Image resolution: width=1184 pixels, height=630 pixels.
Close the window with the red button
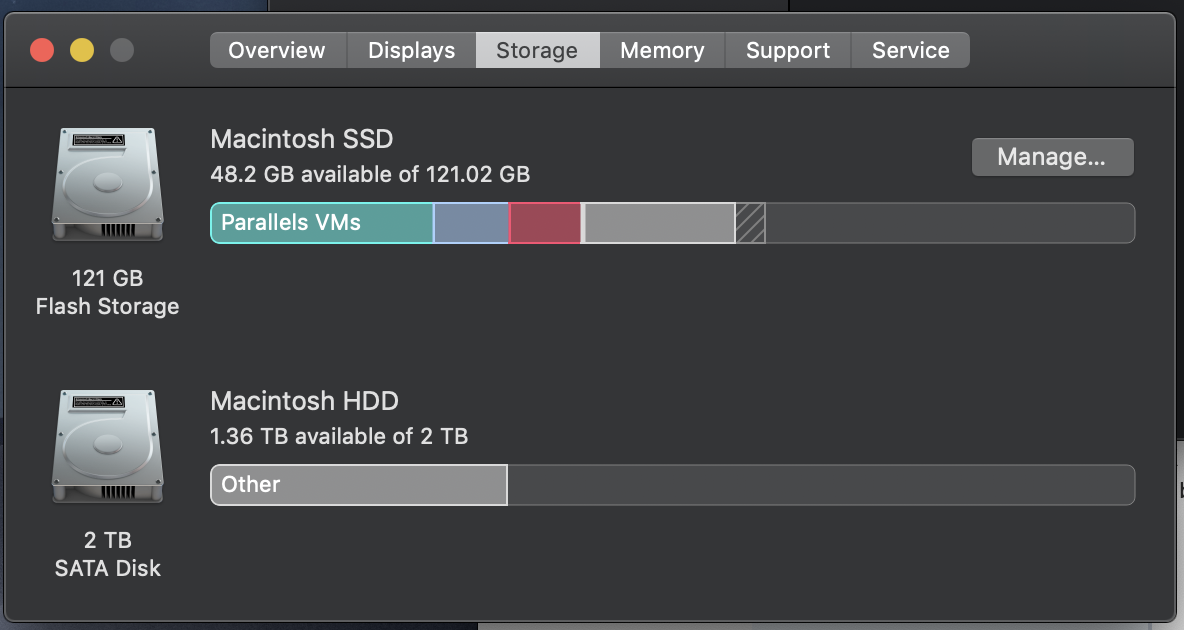(x=42, y=50)
